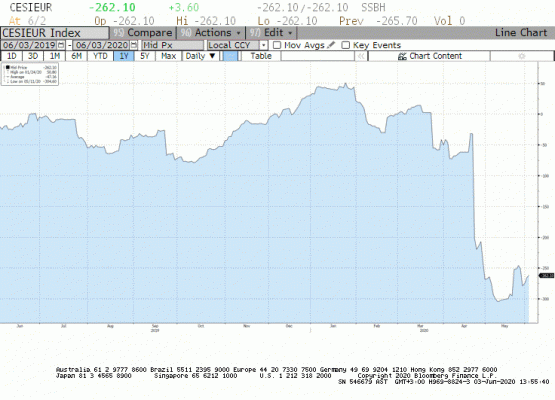Select the 6M time range tab
Image resolution: width=555 pixels, height=400 pixels.
[x=76, y=56]
